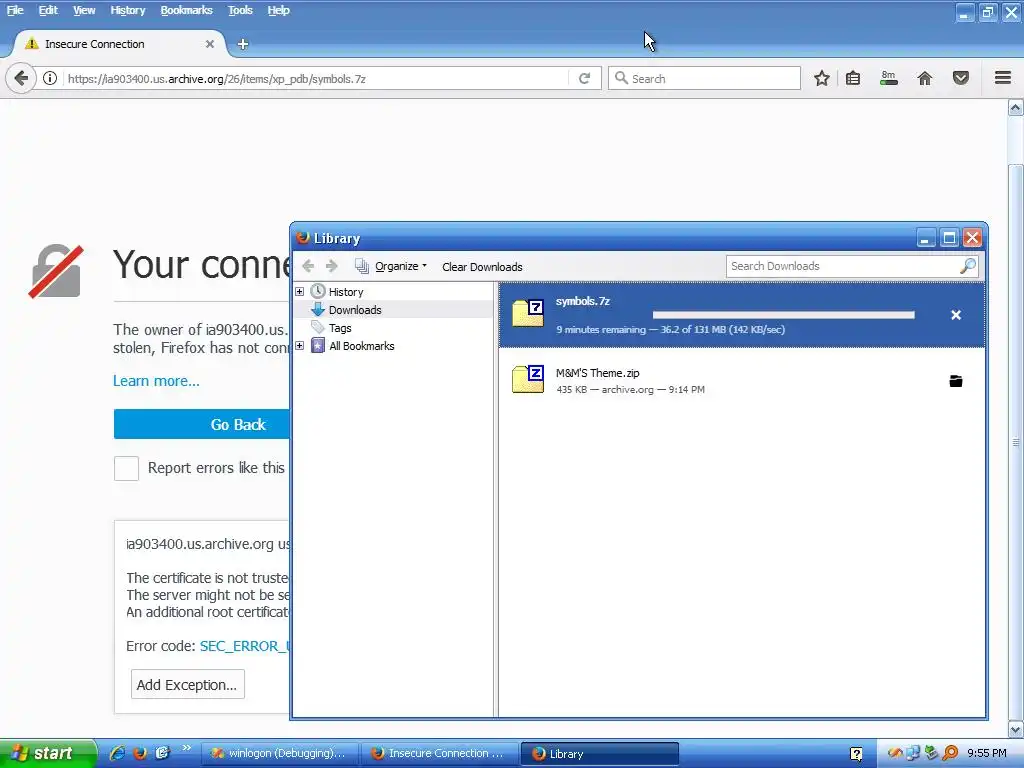Focus the URL address bar
The width and height of the screenshot is (1024, 768).
(x=317, y=79)
